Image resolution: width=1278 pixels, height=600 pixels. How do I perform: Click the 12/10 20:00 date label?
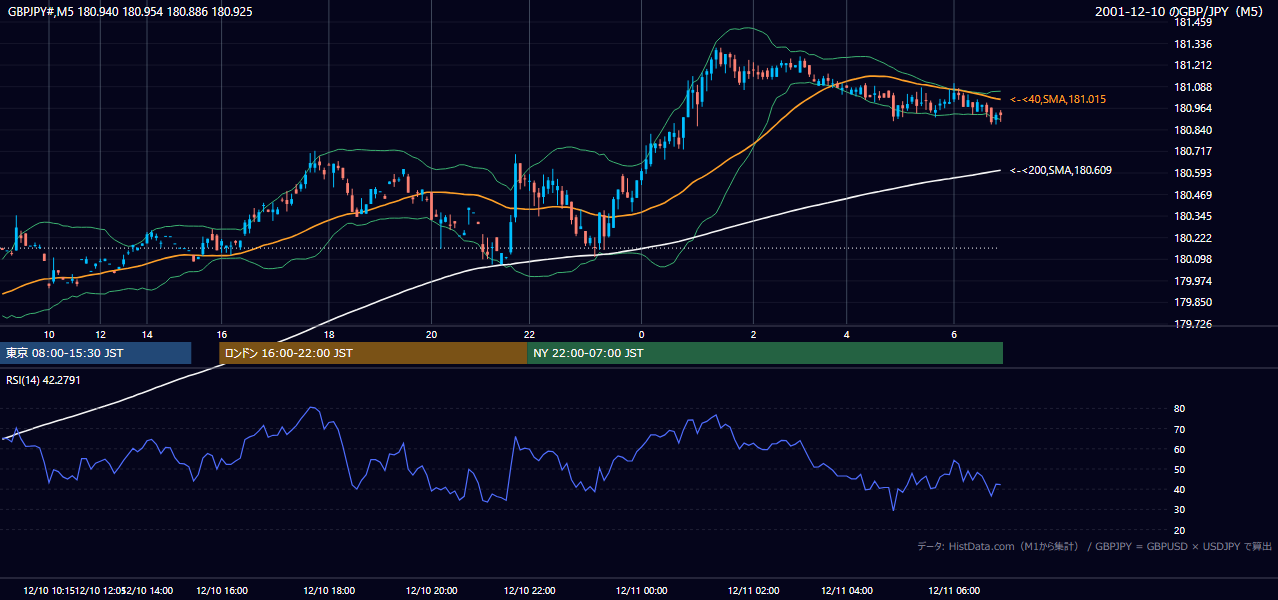(432, 590)
